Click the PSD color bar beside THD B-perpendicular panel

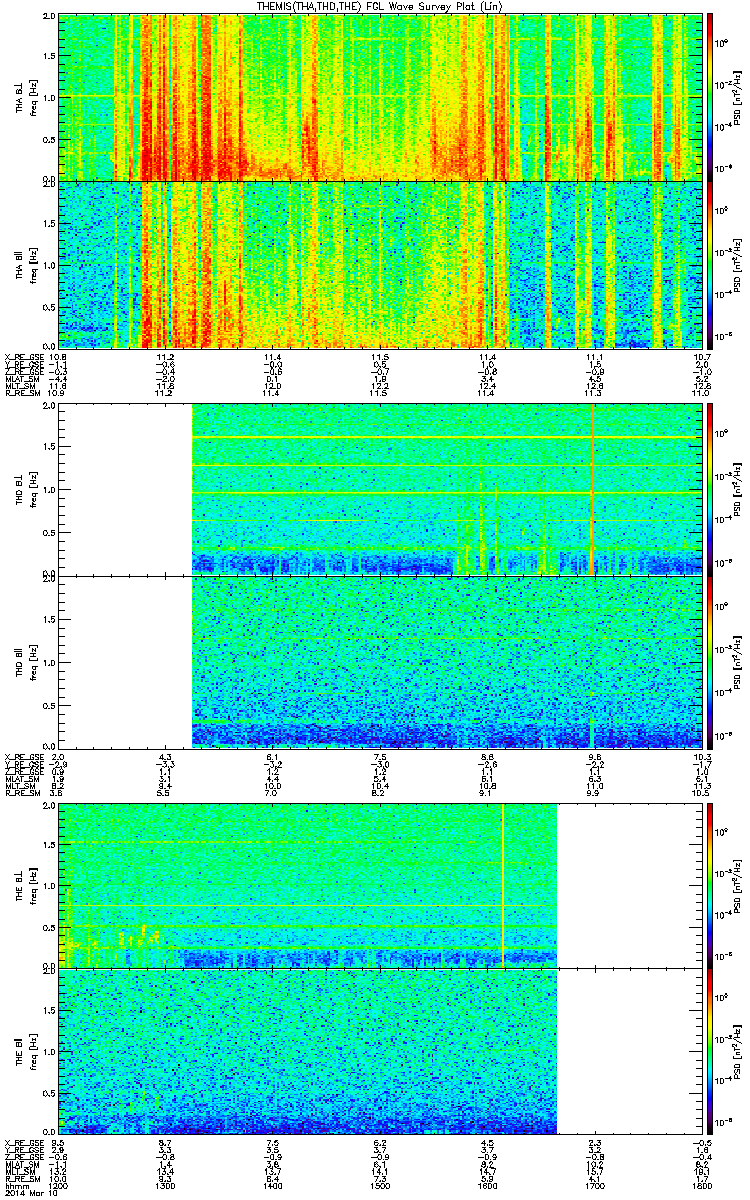pyautogui.click(x=711, y=490)
